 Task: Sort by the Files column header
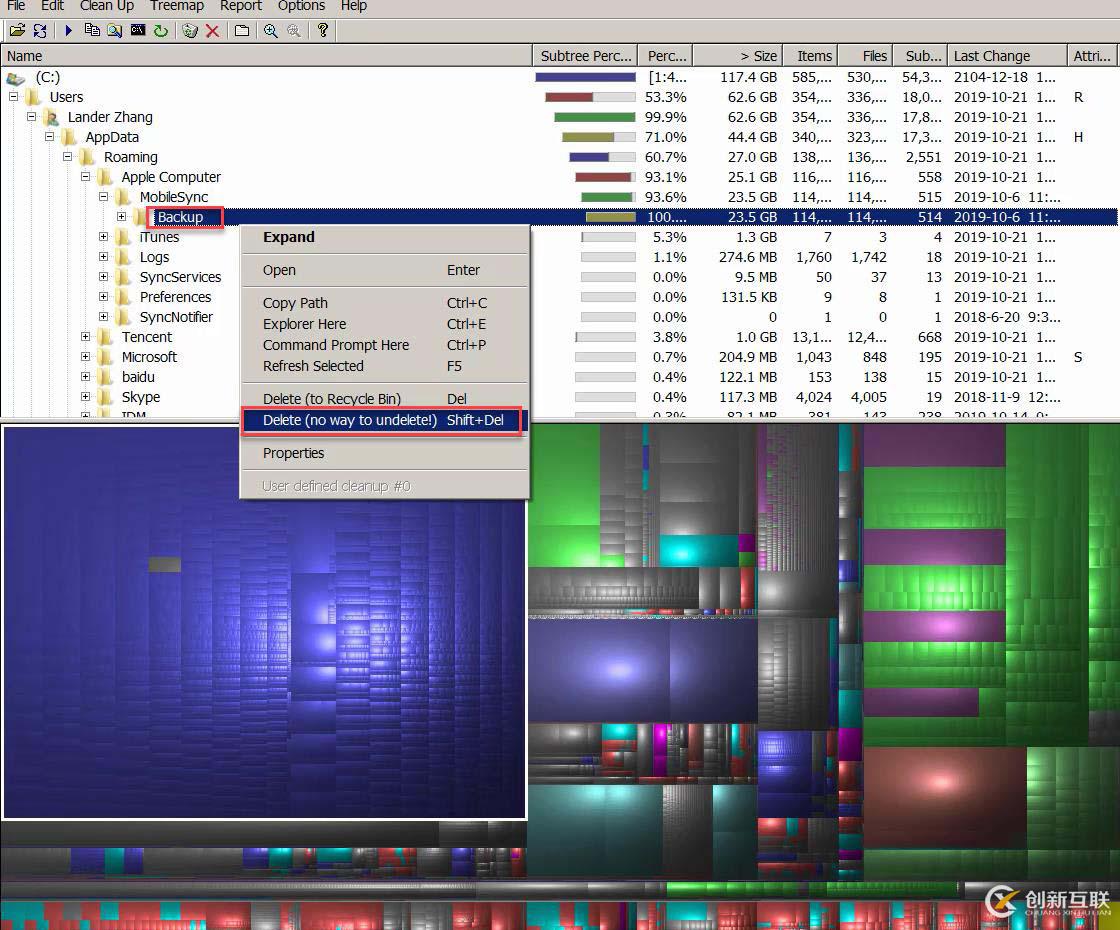[x=865, y=56]
